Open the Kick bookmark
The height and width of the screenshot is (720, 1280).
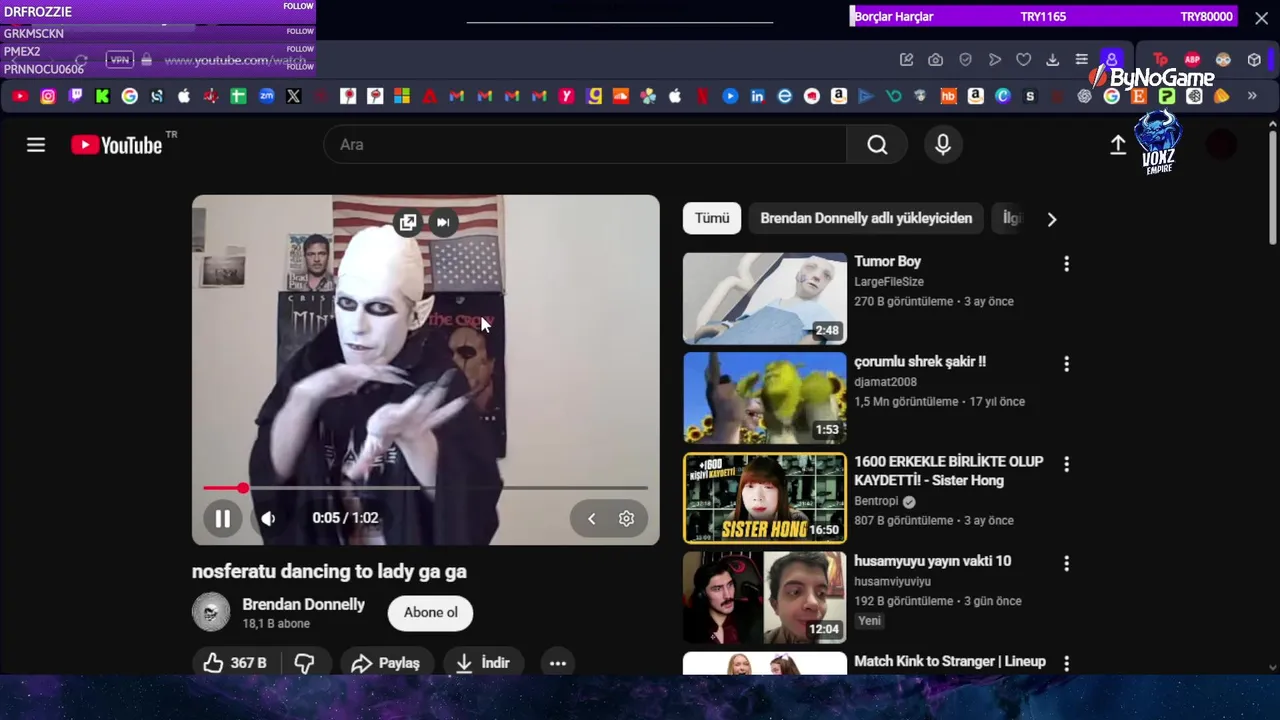pyautogui.click(x=102, y=96)
